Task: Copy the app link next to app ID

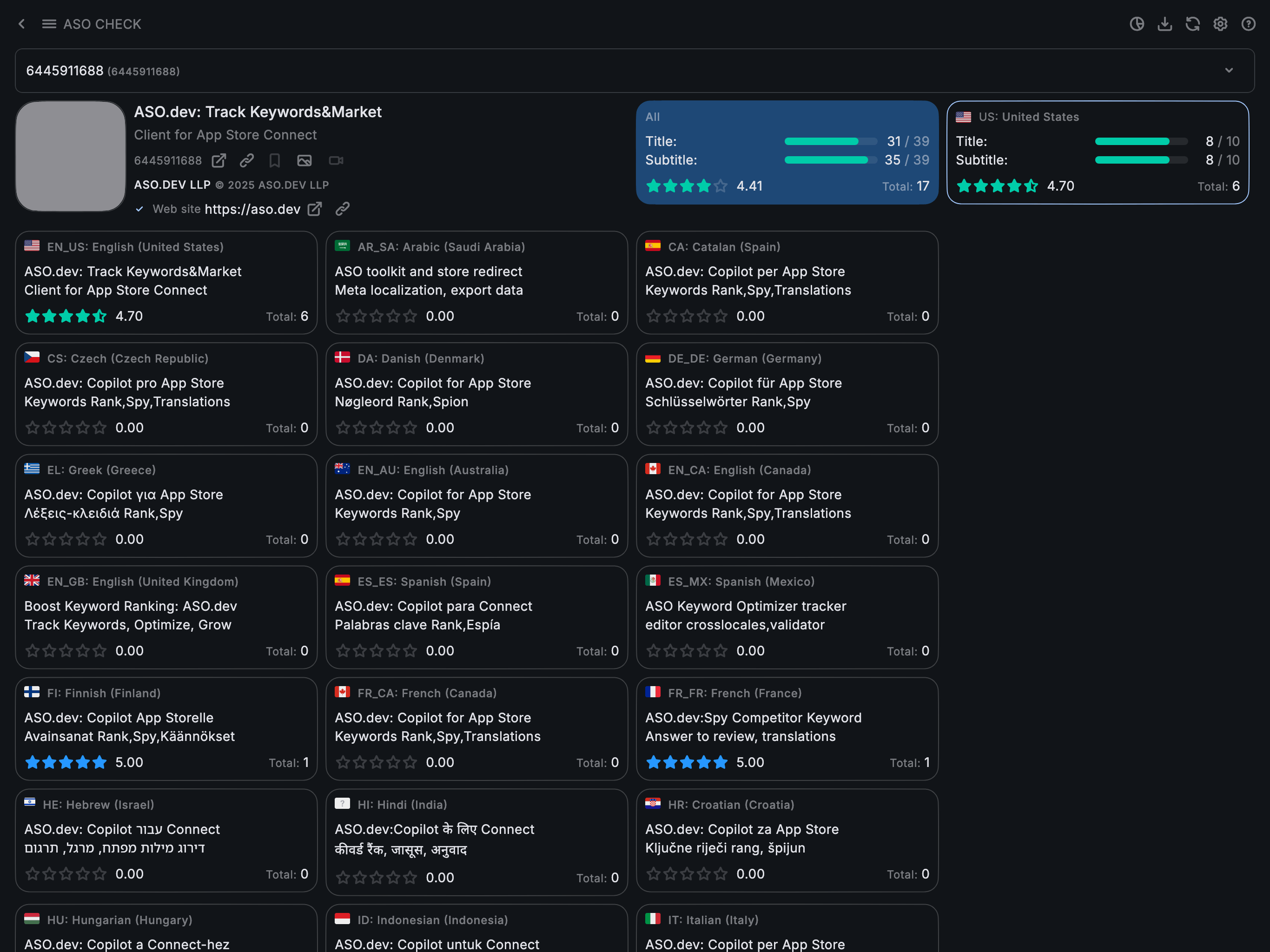Action: (247, 161)
